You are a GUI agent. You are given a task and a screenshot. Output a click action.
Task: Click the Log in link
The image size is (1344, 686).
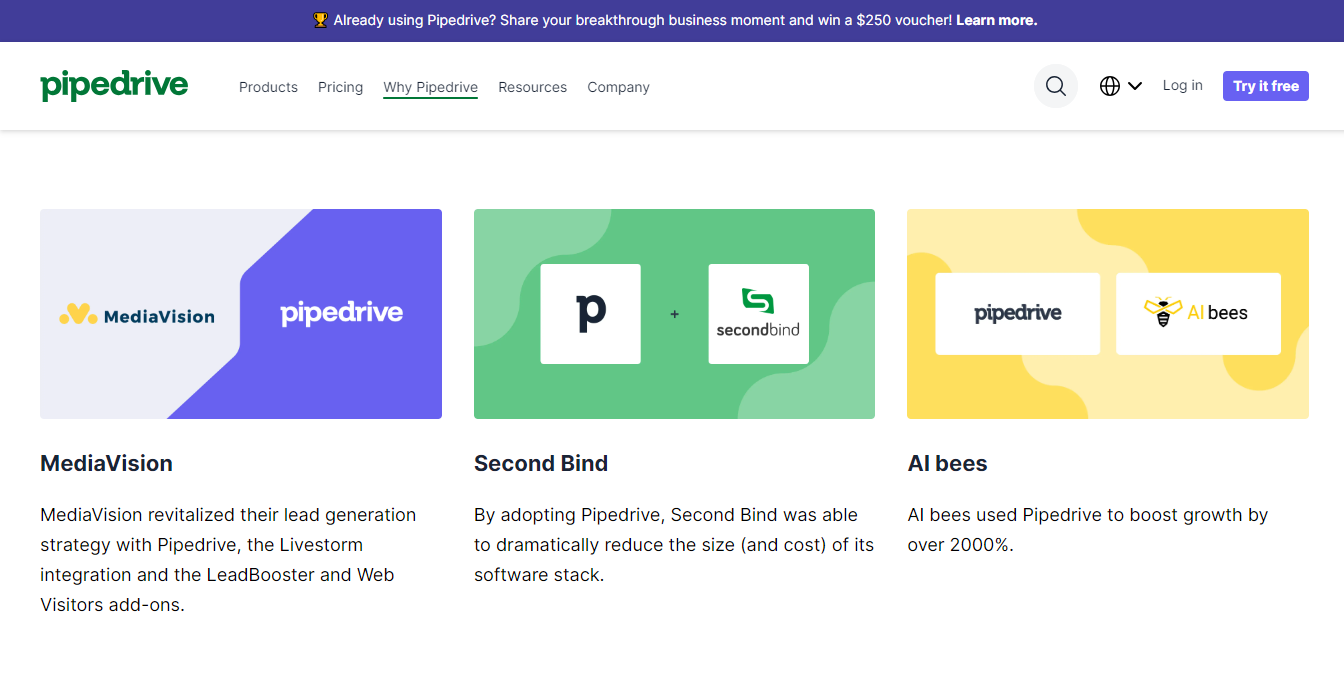point(1182,86)
